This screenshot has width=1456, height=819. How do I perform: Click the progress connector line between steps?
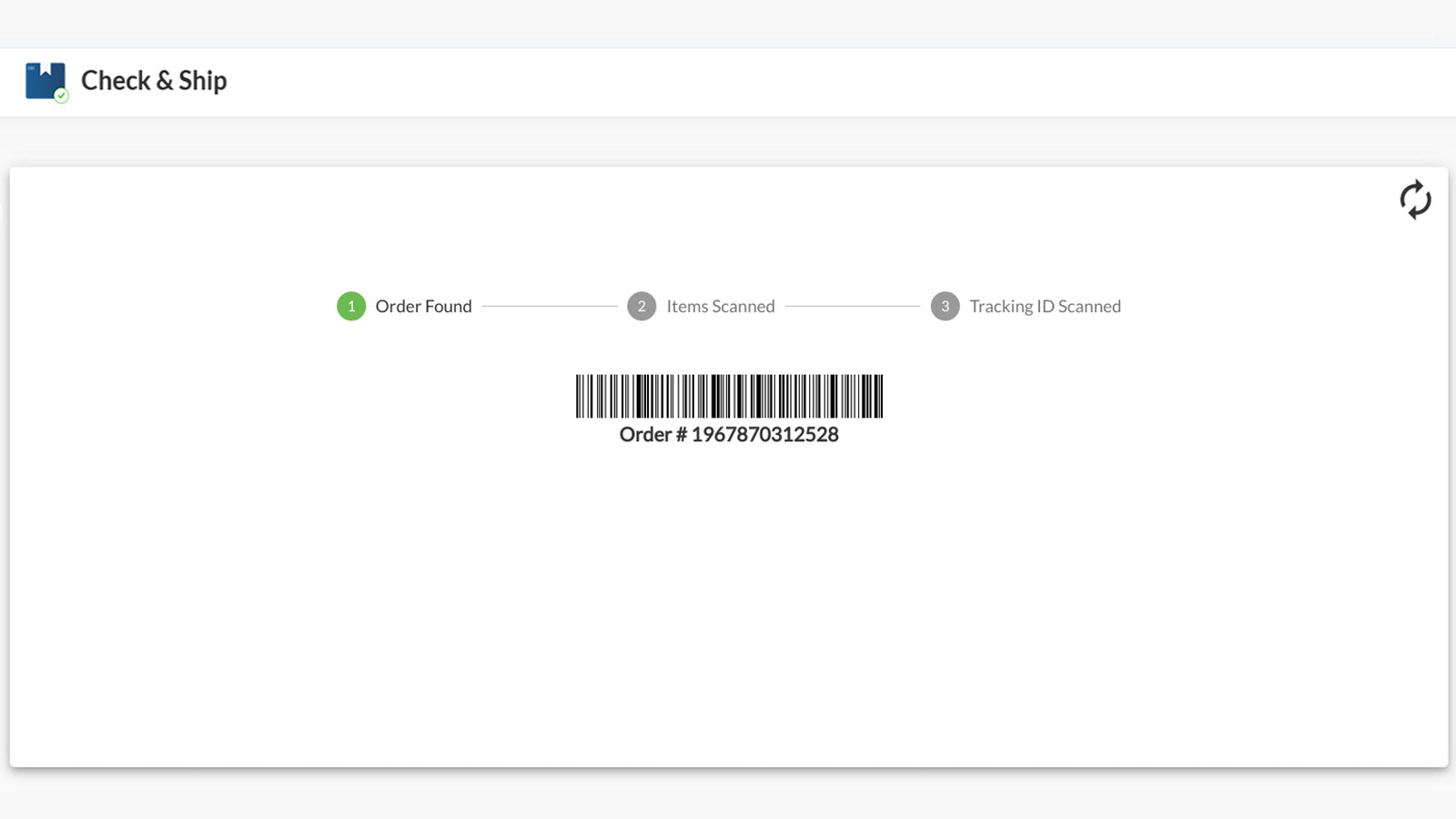551,307
